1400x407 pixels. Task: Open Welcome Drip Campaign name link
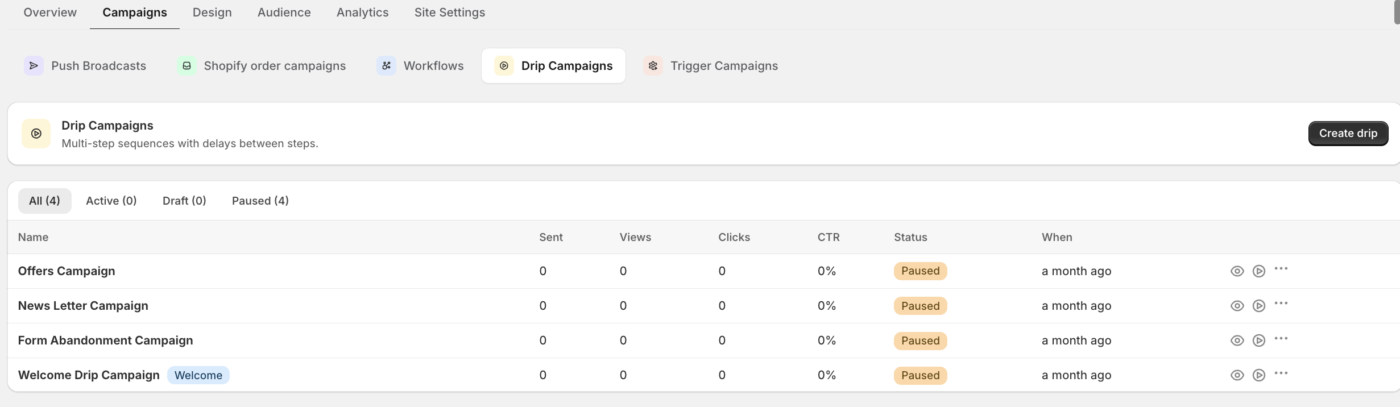click(89, 375)
